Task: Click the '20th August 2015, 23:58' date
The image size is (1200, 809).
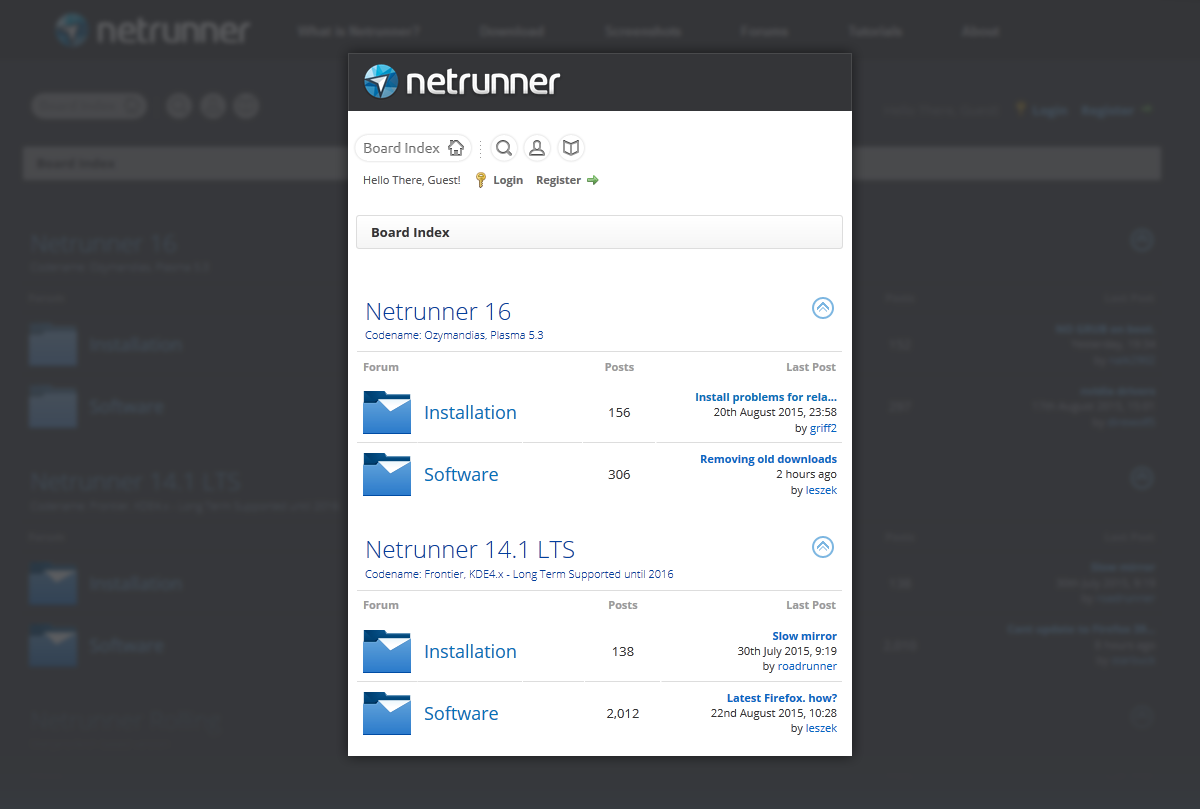Action: tap(775, 412)
